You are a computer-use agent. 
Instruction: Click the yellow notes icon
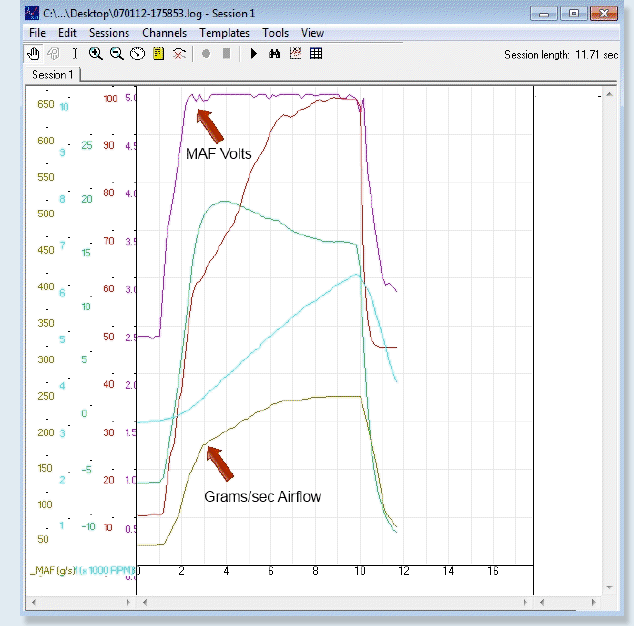pyautogui.click(x=158, y=53)
